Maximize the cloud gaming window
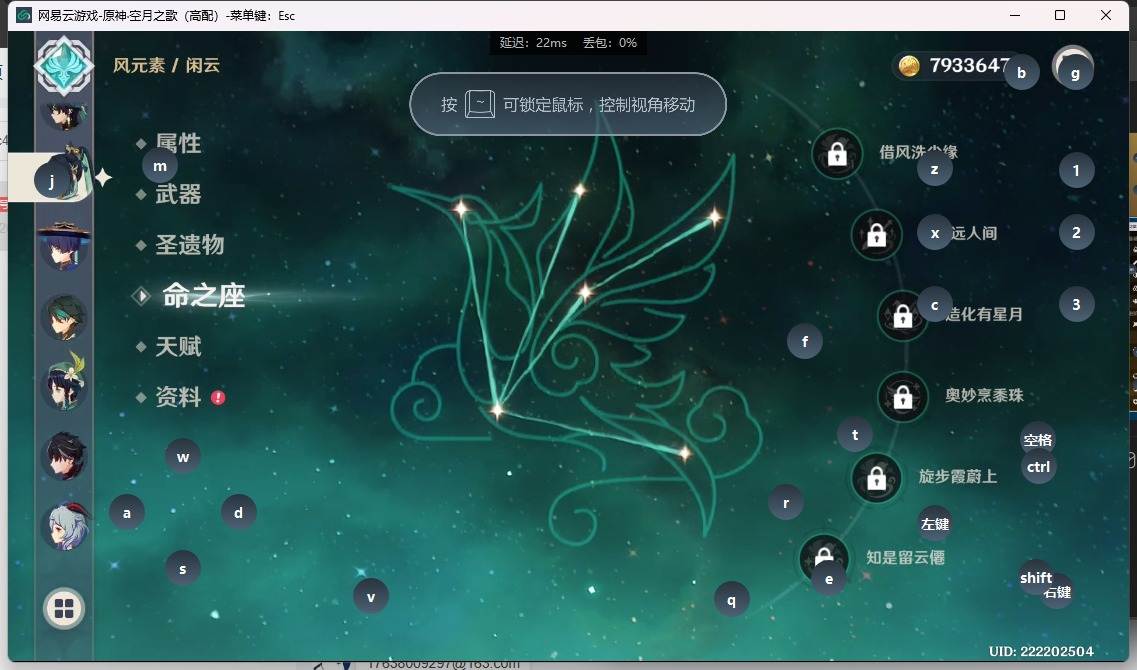 click(1059, 15)
